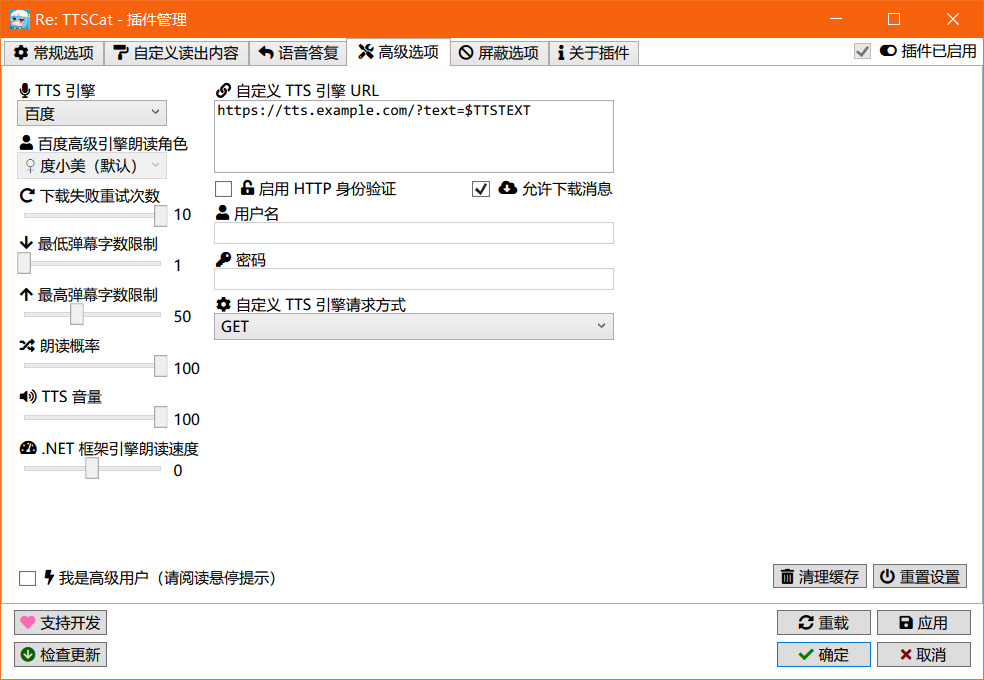Select the 高级选项 tab

click(398, 52)
